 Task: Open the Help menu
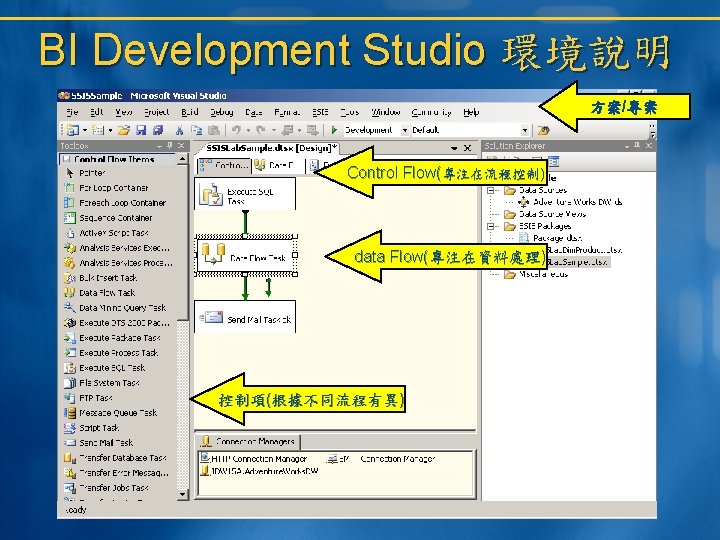coord(471,112)
